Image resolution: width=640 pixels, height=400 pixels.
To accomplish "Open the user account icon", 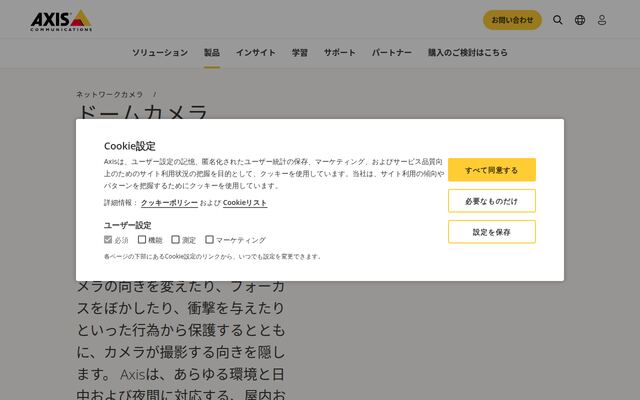I will tap(602, 20).
